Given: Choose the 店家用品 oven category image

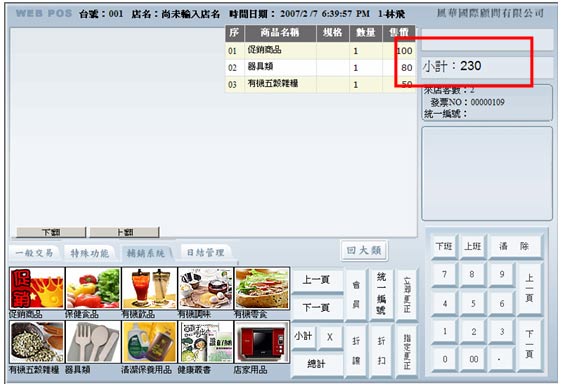Looking at the screenshot, I should click(x=262, y=342).
